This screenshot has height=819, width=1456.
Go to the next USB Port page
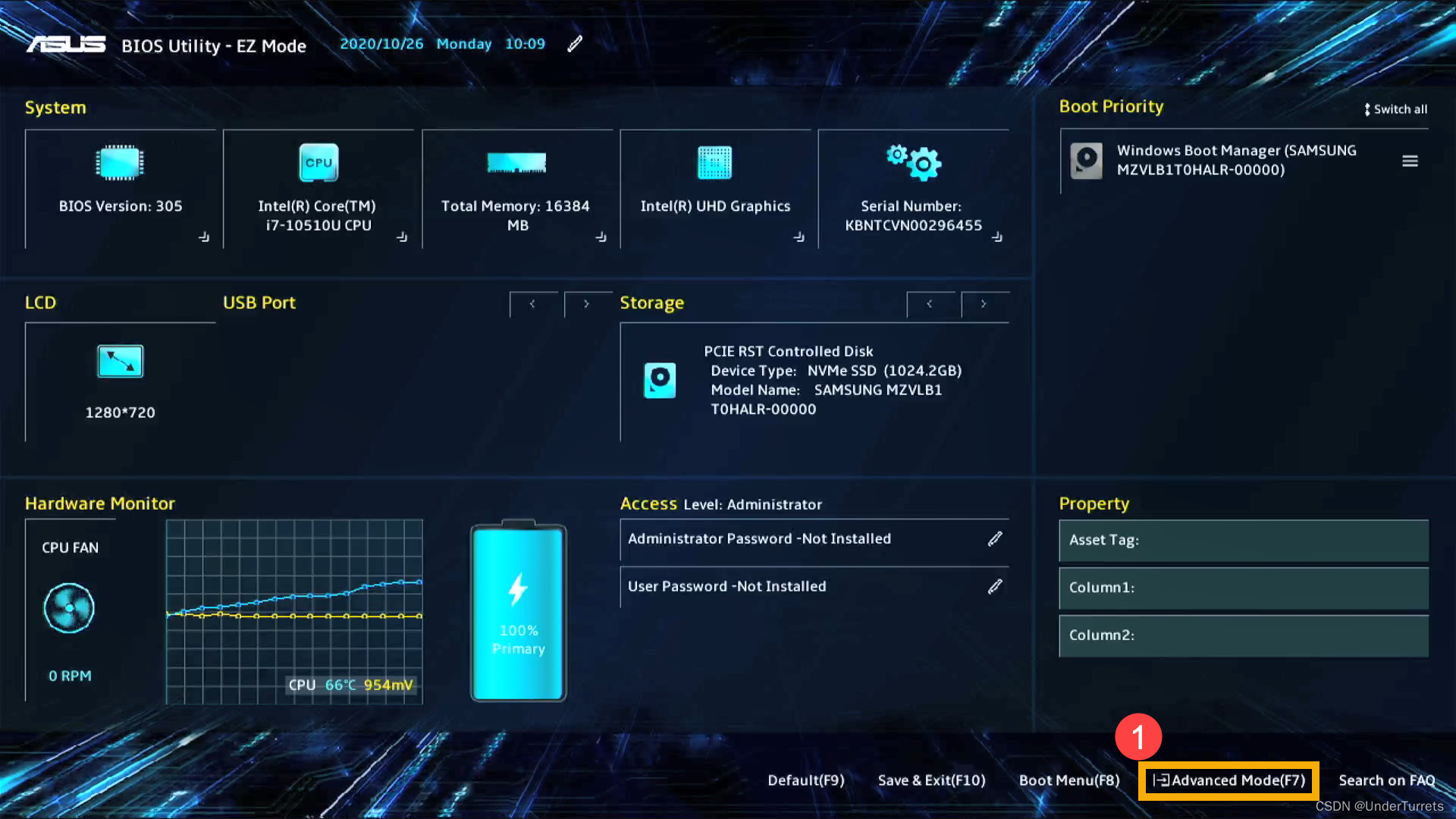(587, 304)
